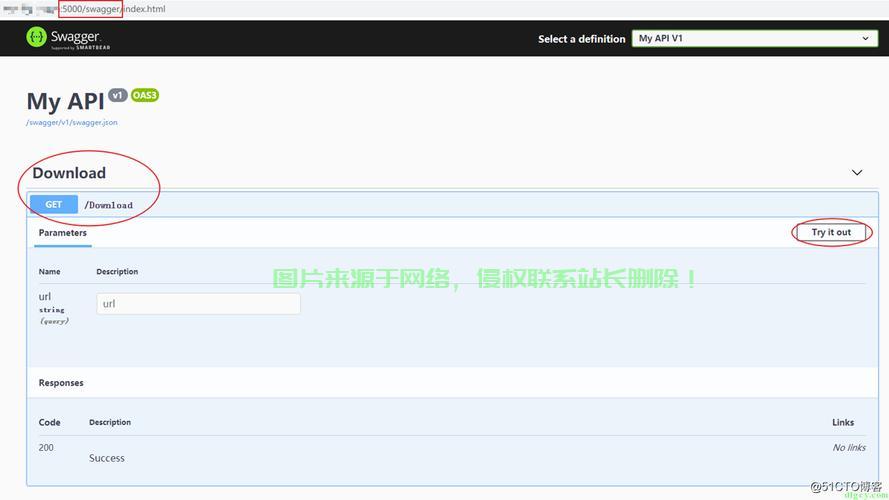
Task: Open the /swagger/v1/swagger.json link
Action: click(x=71, y=122)
